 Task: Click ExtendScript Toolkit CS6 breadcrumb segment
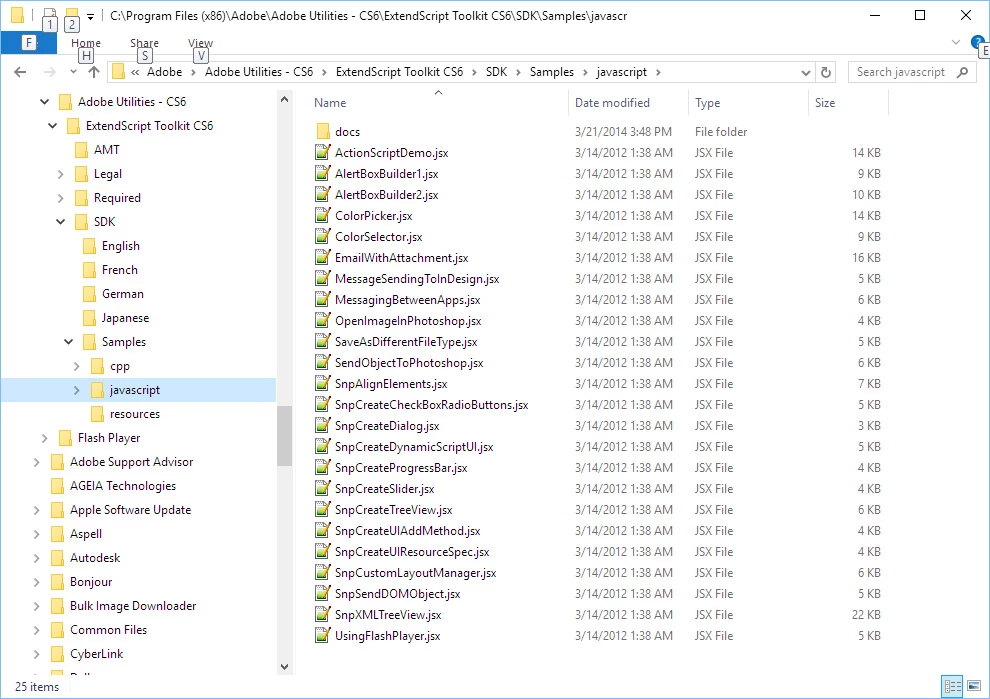click(399, 72)
